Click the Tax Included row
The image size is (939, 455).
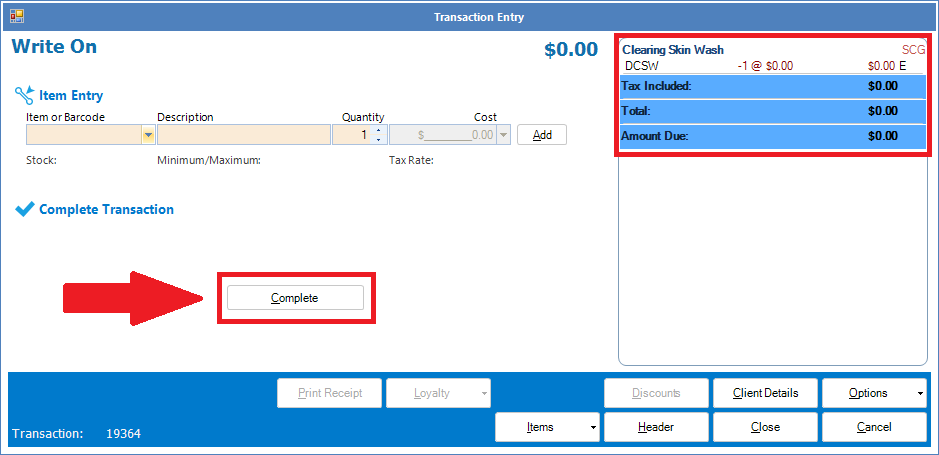pos(772,86)
